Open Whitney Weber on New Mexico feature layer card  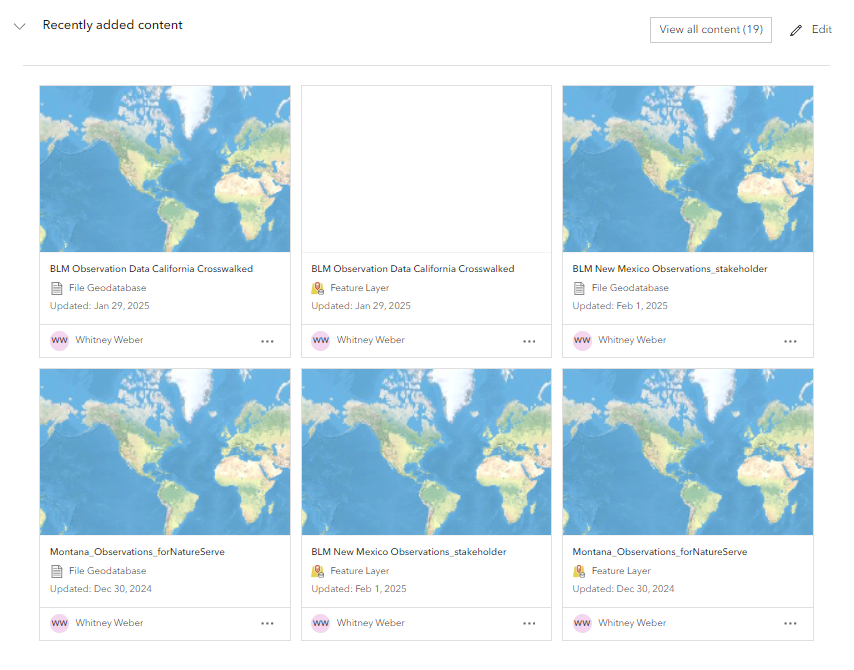(x=370, y=623)
